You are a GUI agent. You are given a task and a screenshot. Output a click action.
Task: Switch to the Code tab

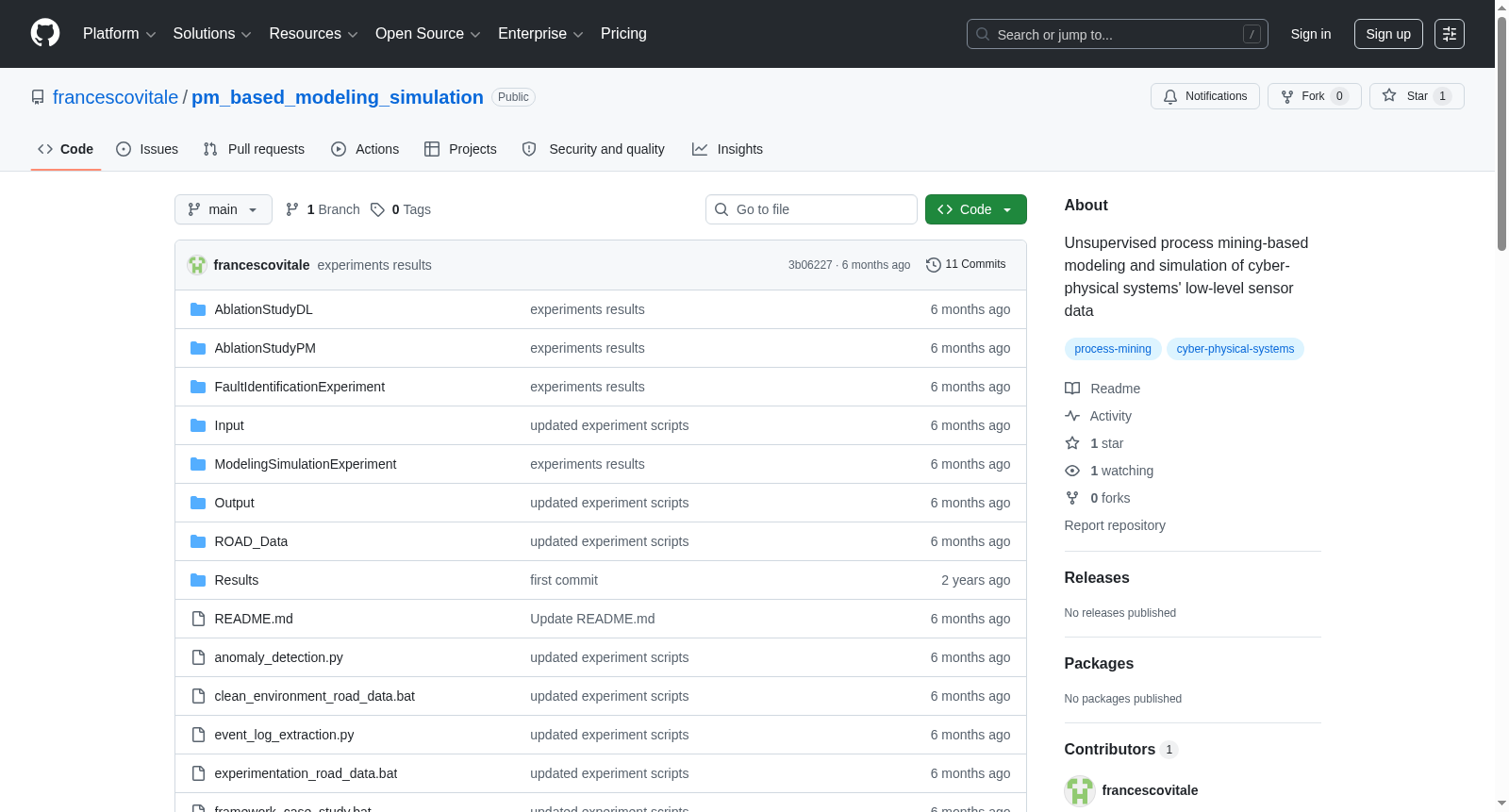(x=66, y=149)
